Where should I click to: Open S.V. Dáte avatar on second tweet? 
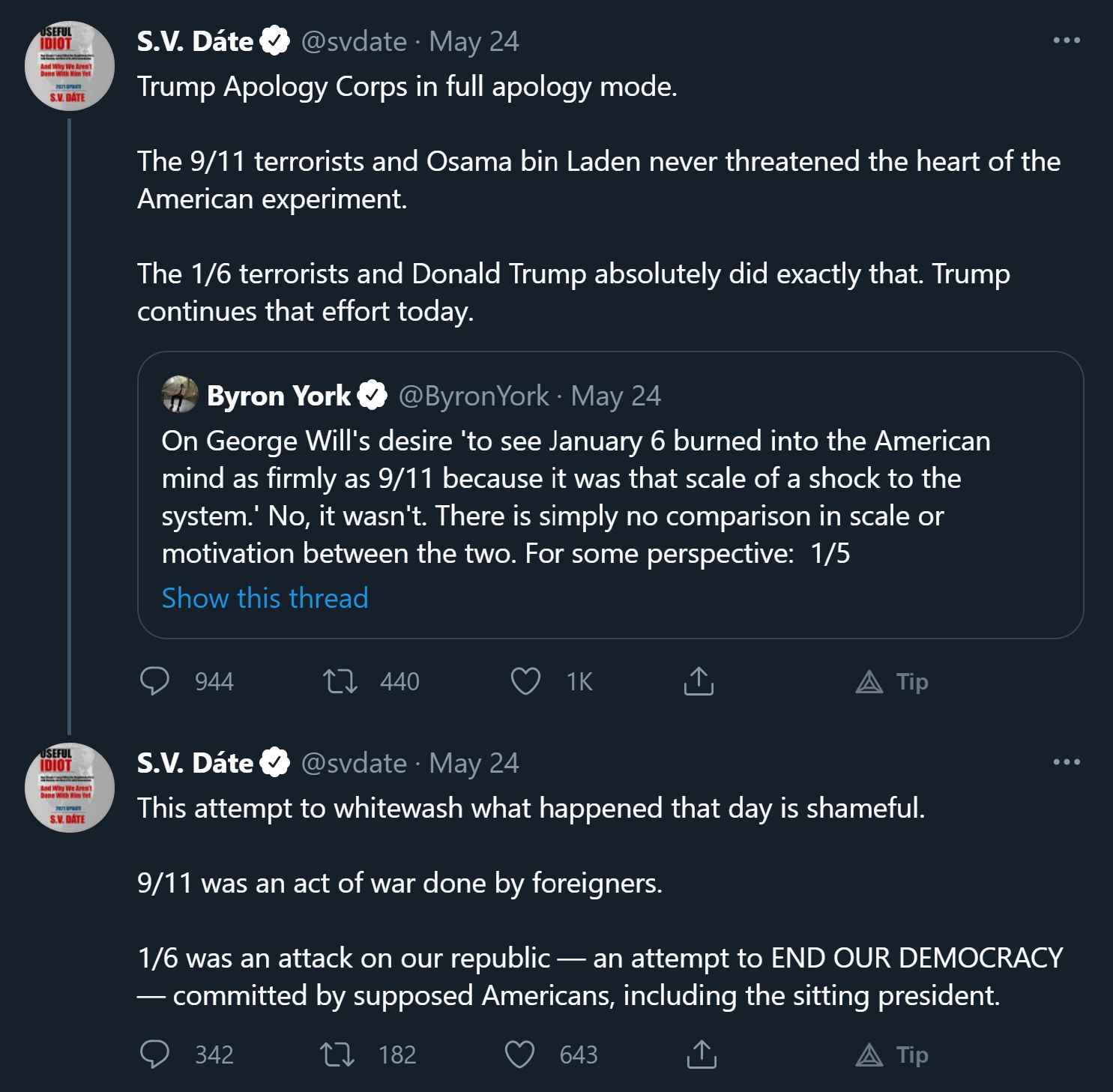[x=69, y=788]
